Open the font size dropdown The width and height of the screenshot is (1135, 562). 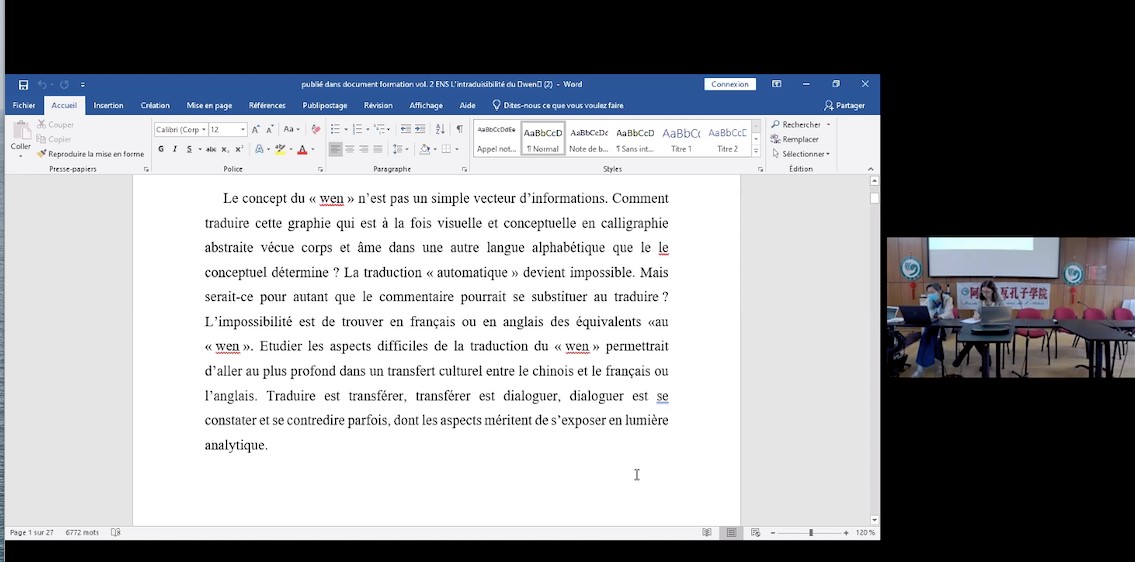[242, 130]
